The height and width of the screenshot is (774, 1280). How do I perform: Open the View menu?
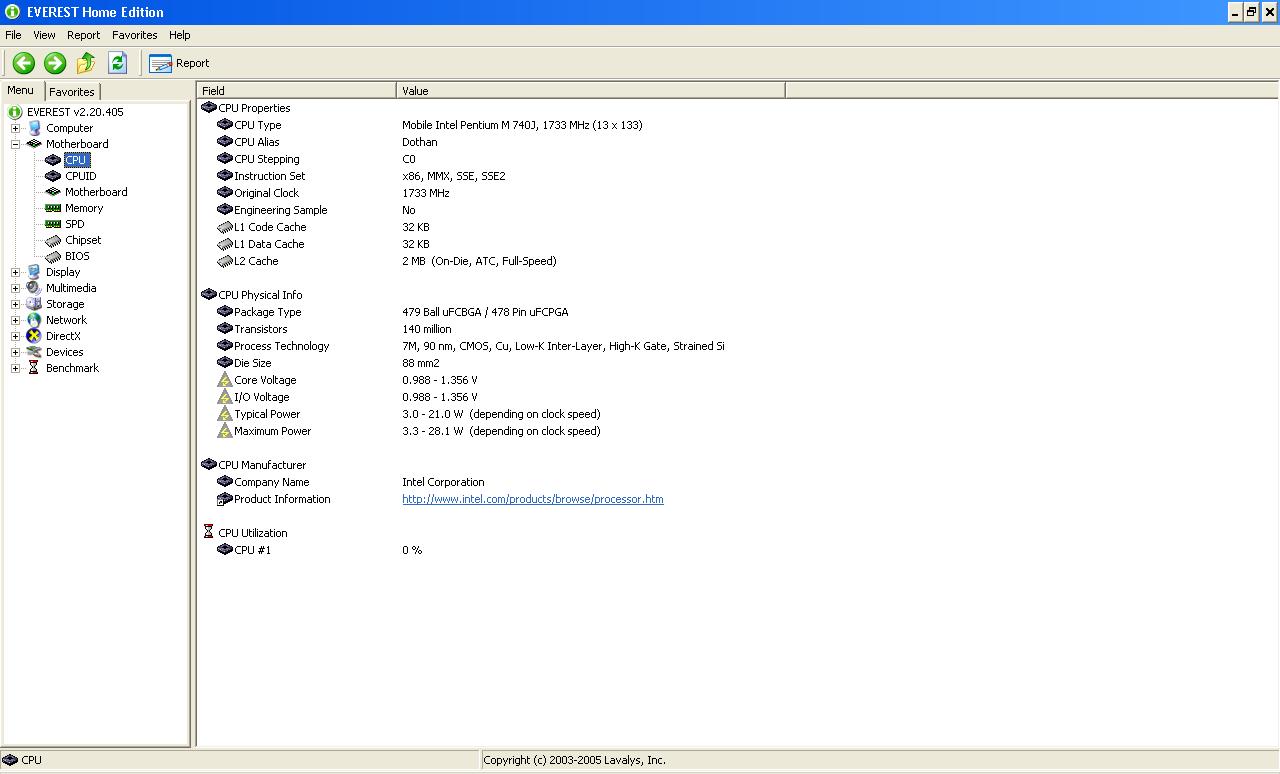point(44,35)
